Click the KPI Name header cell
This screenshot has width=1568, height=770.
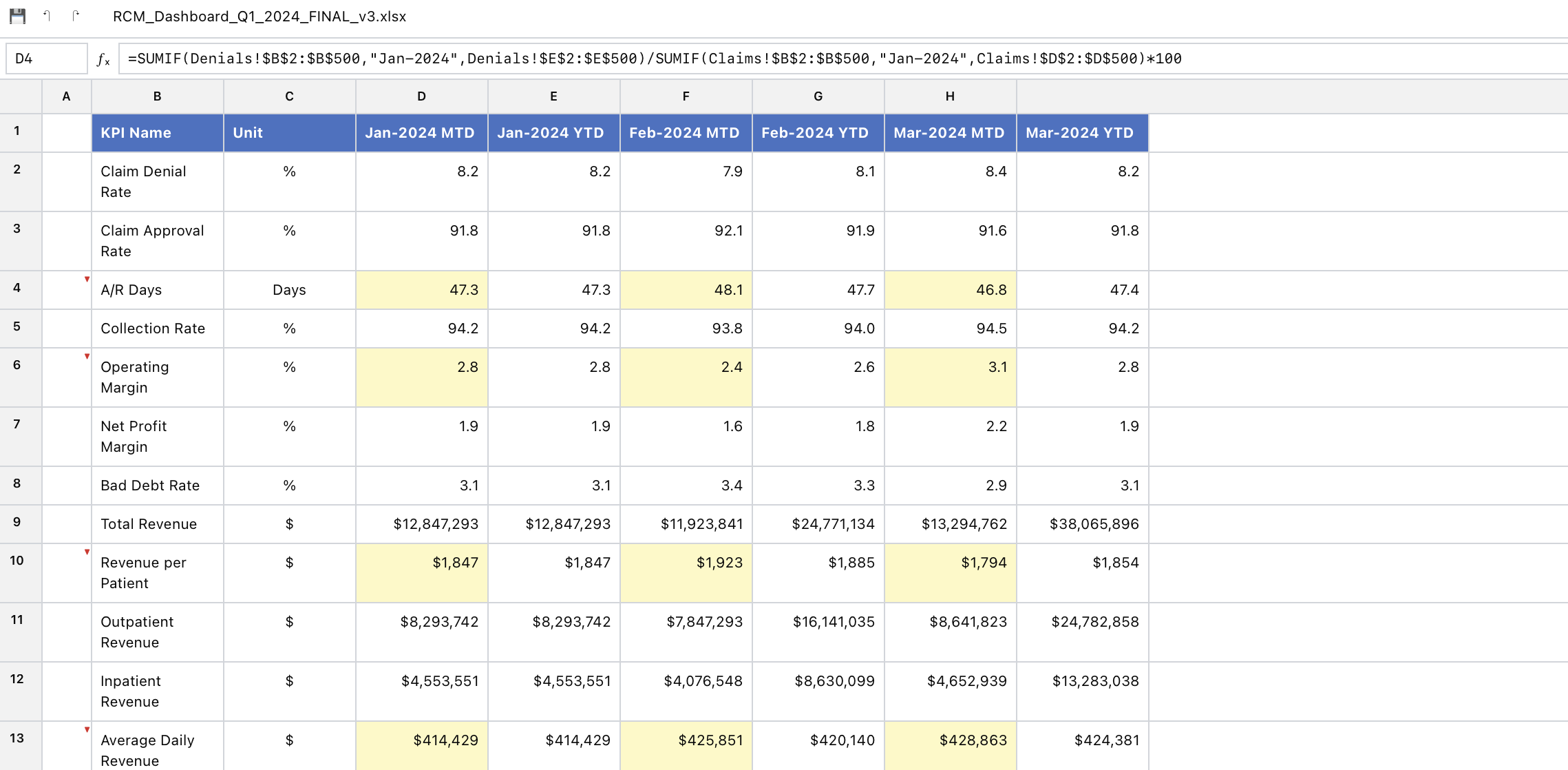tap(157, 133)
